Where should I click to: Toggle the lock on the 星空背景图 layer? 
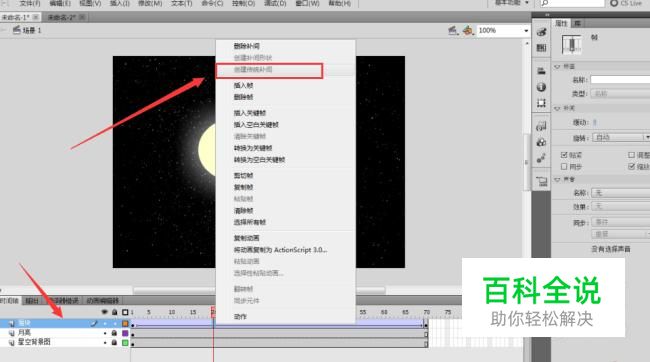point(114,343)
